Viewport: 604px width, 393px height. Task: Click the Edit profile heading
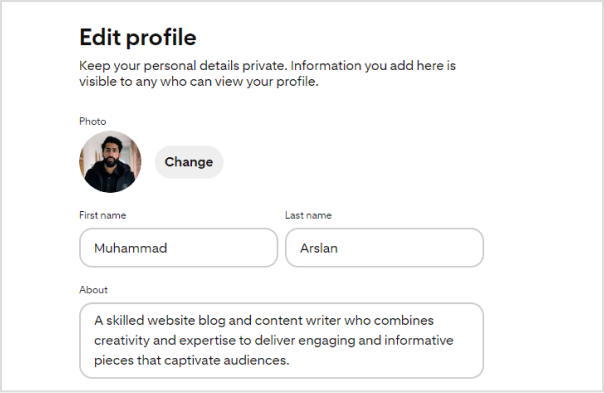tap(138, 37)
